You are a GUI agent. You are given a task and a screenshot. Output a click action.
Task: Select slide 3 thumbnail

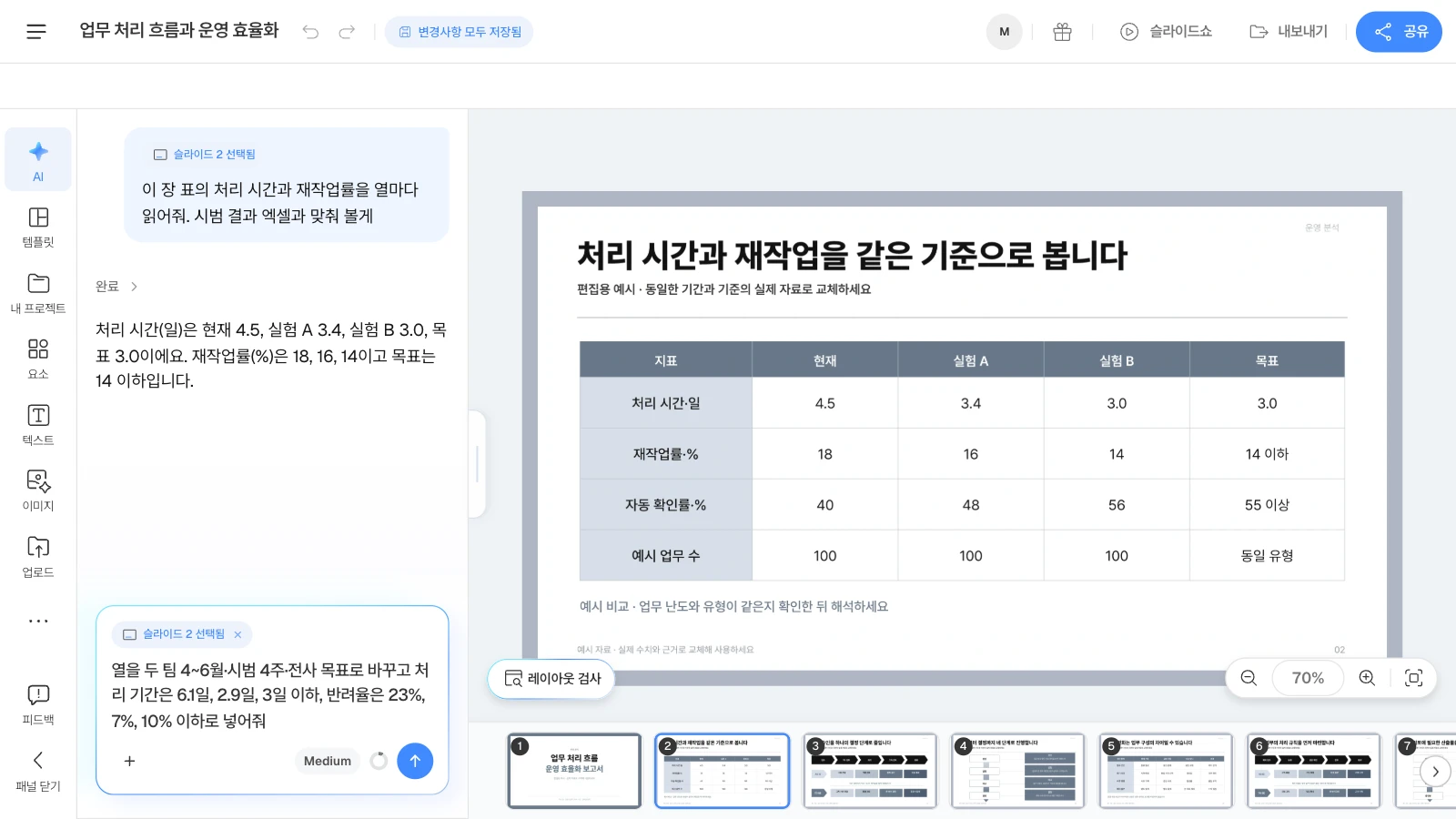[870, 771]
